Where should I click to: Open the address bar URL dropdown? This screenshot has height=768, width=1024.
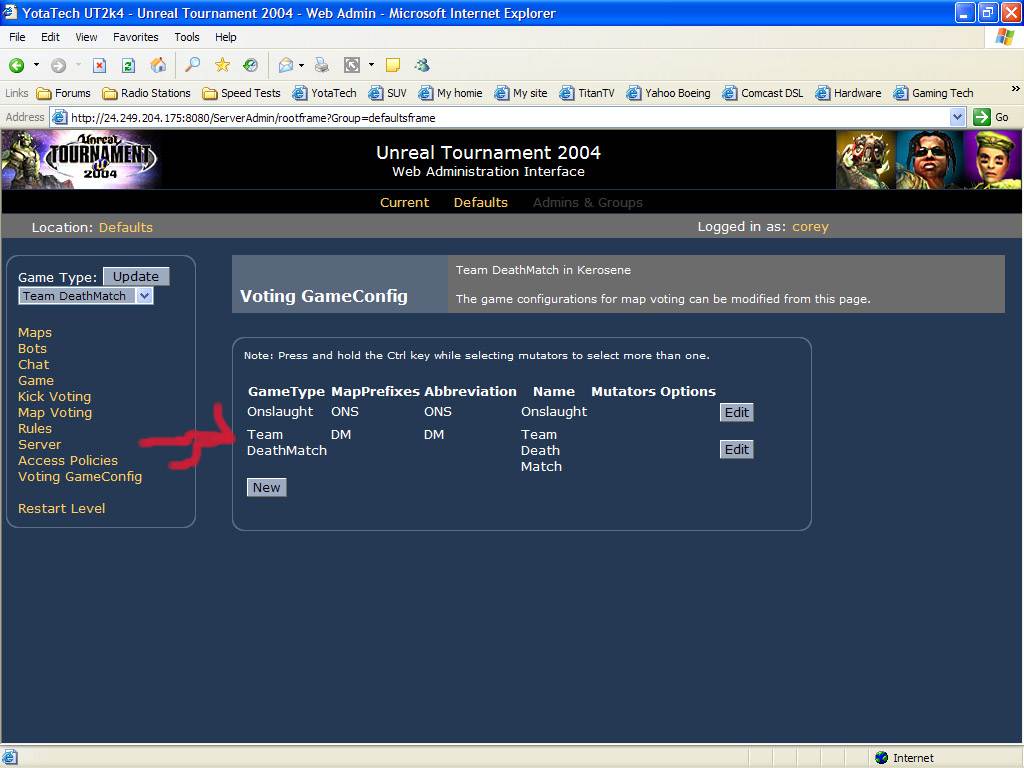[957, 118]
